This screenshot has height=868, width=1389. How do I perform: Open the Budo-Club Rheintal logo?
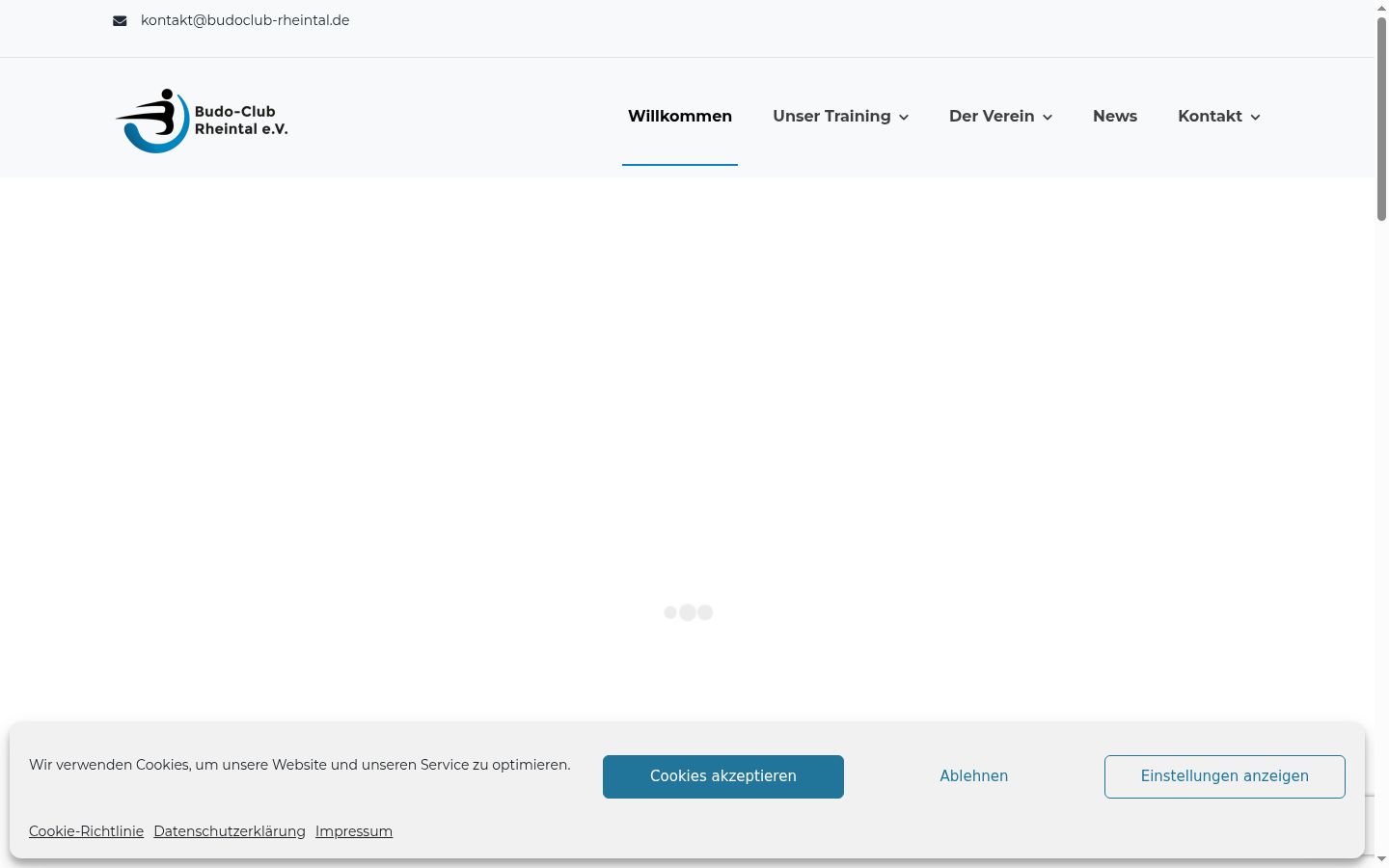tap(202, 121)
